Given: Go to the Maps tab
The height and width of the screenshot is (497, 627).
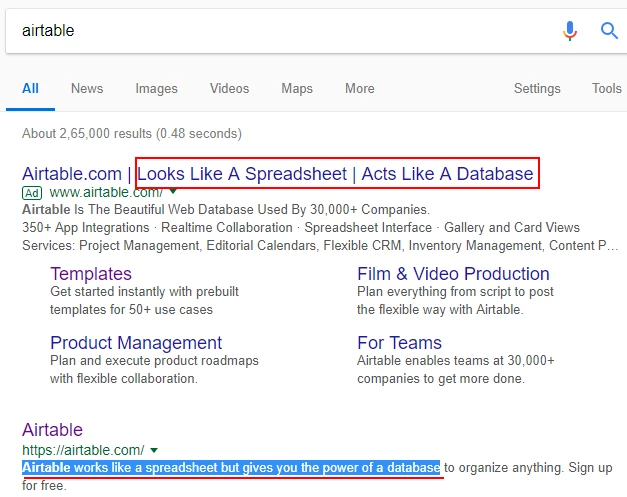Looking at the screenshot, I should [x=297, y=88].
